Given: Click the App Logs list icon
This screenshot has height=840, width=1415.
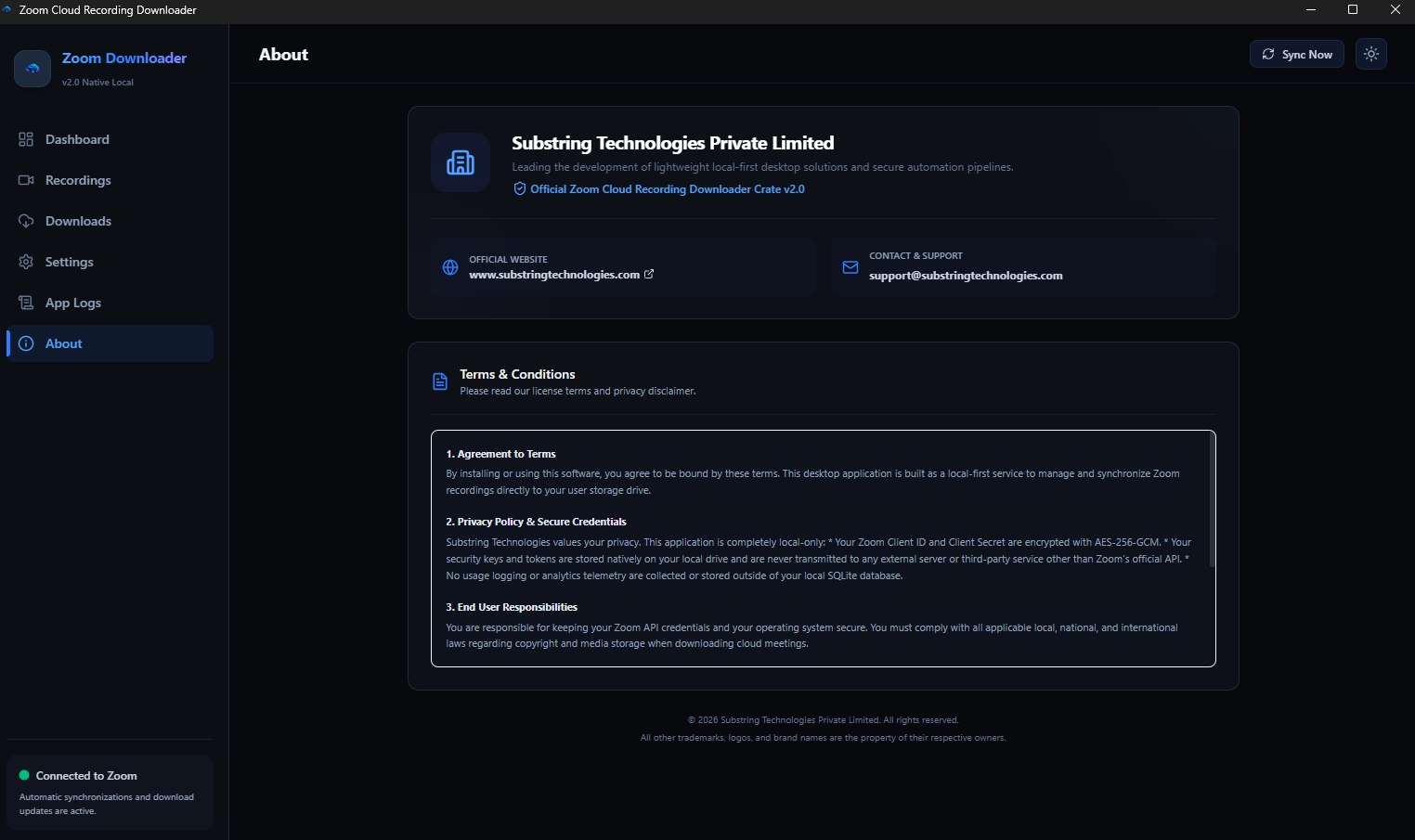Looking at the screenshot, I should pos(26,303).
